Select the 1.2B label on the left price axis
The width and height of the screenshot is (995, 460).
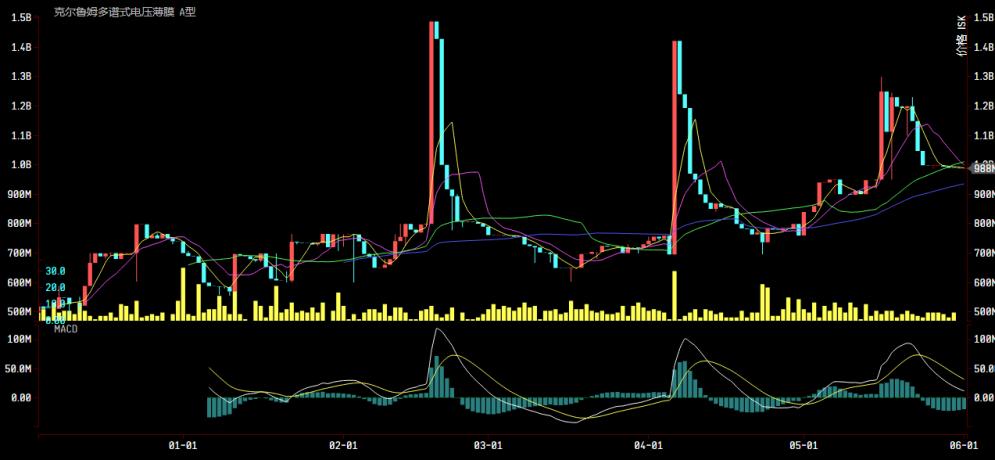[21, 106]
